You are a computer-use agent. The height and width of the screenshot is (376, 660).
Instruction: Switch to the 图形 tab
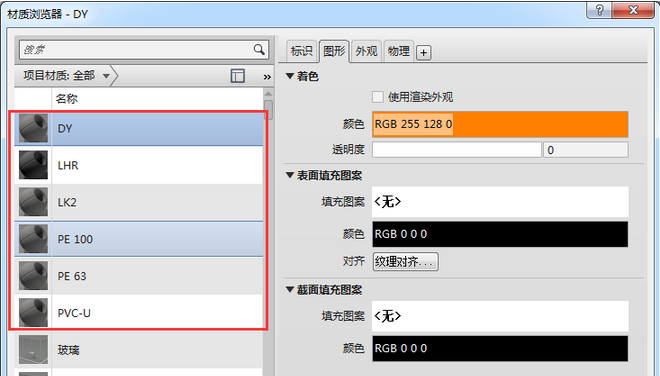[x=334, y=51]
